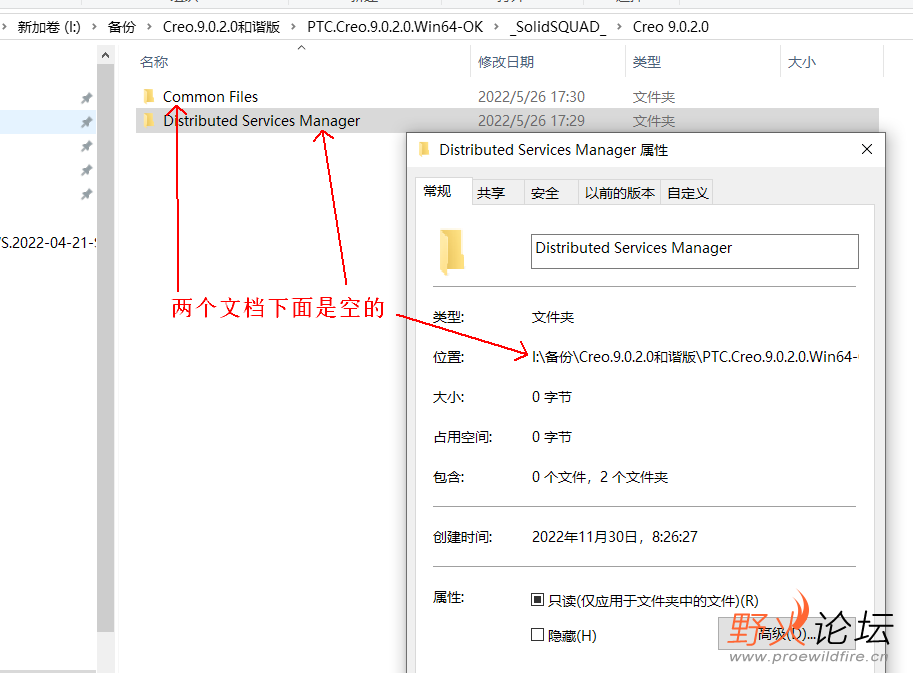Sort by 大小 column header
The width and height of the screenshot is (913, 673).
[802, 62]
